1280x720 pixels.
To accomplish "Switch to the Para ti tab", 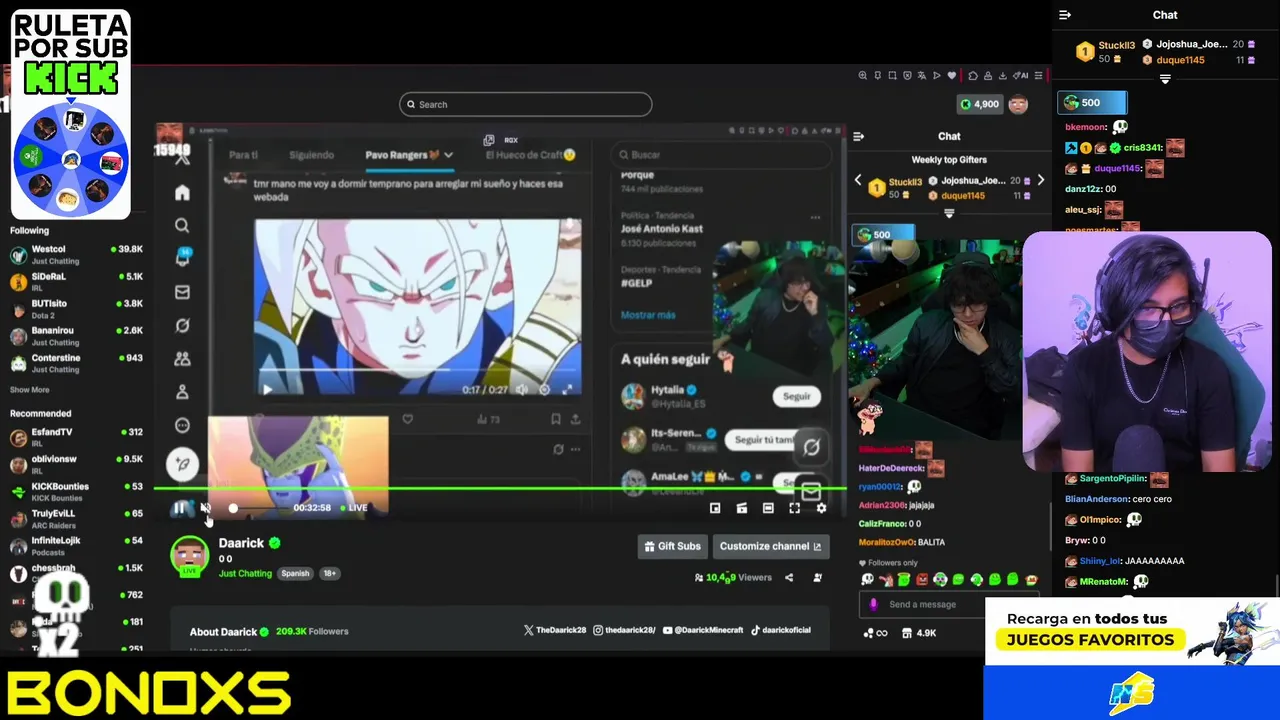I will (243, 155).
